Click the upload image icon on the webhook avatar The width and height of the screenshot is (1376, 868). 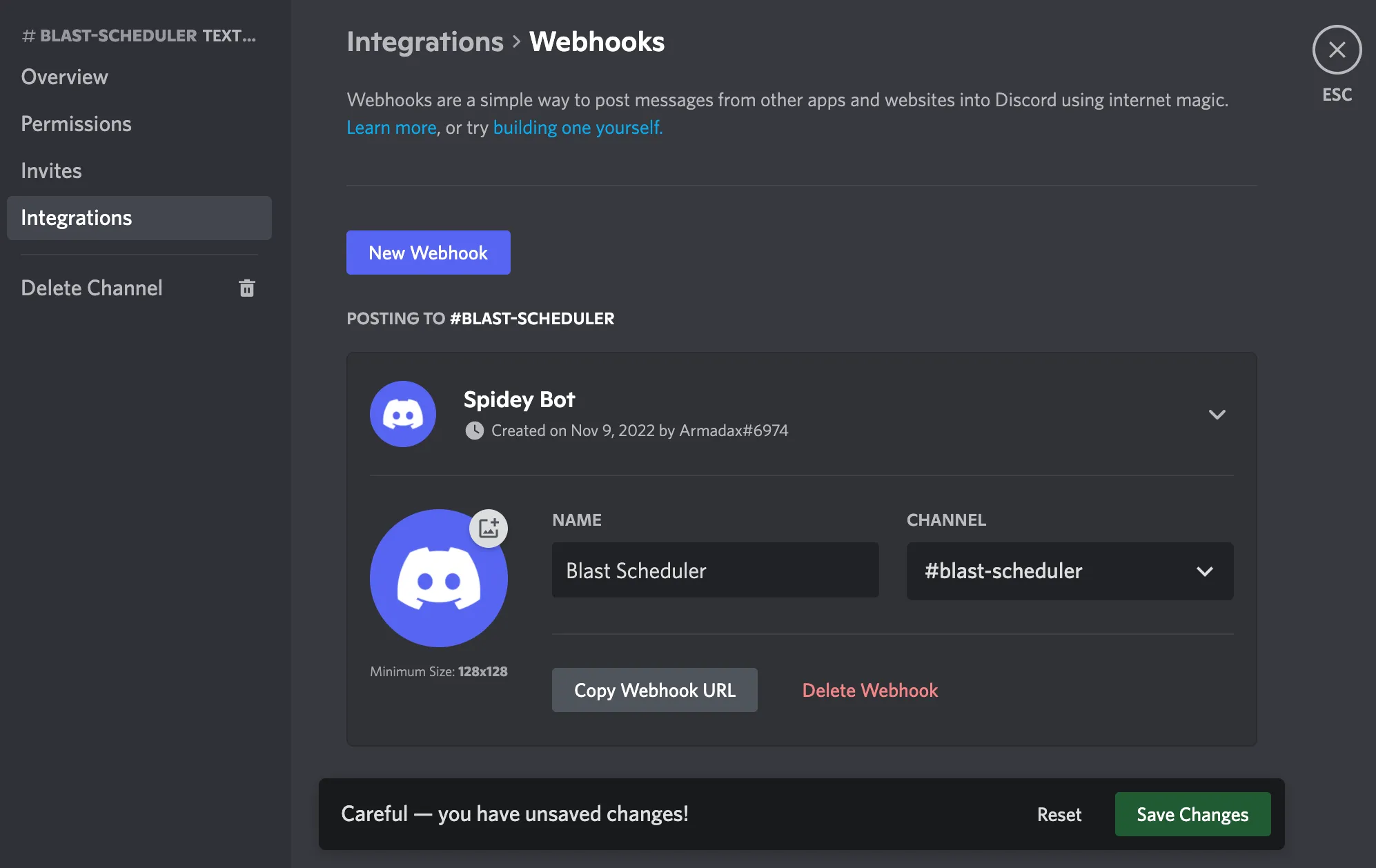pyautogui.click(x=489, y=529)
